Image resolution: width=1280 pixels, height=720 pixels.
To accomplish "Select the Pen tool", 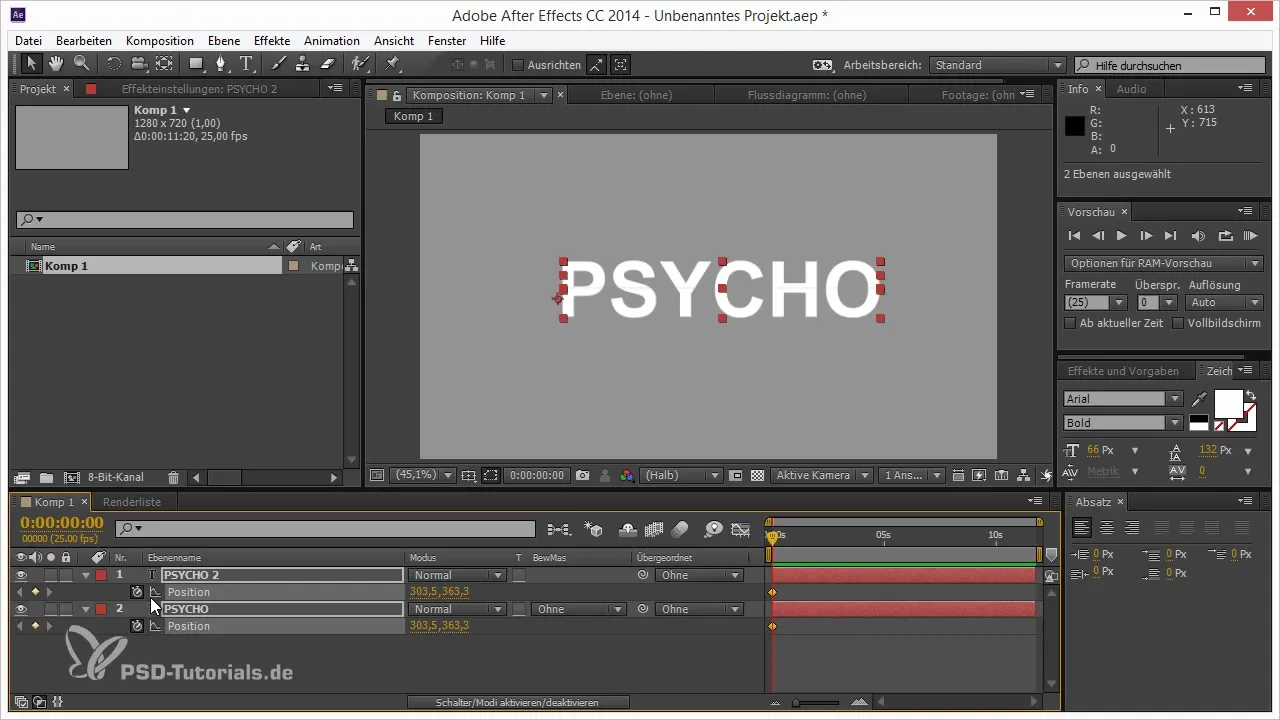I will point(222,64).
